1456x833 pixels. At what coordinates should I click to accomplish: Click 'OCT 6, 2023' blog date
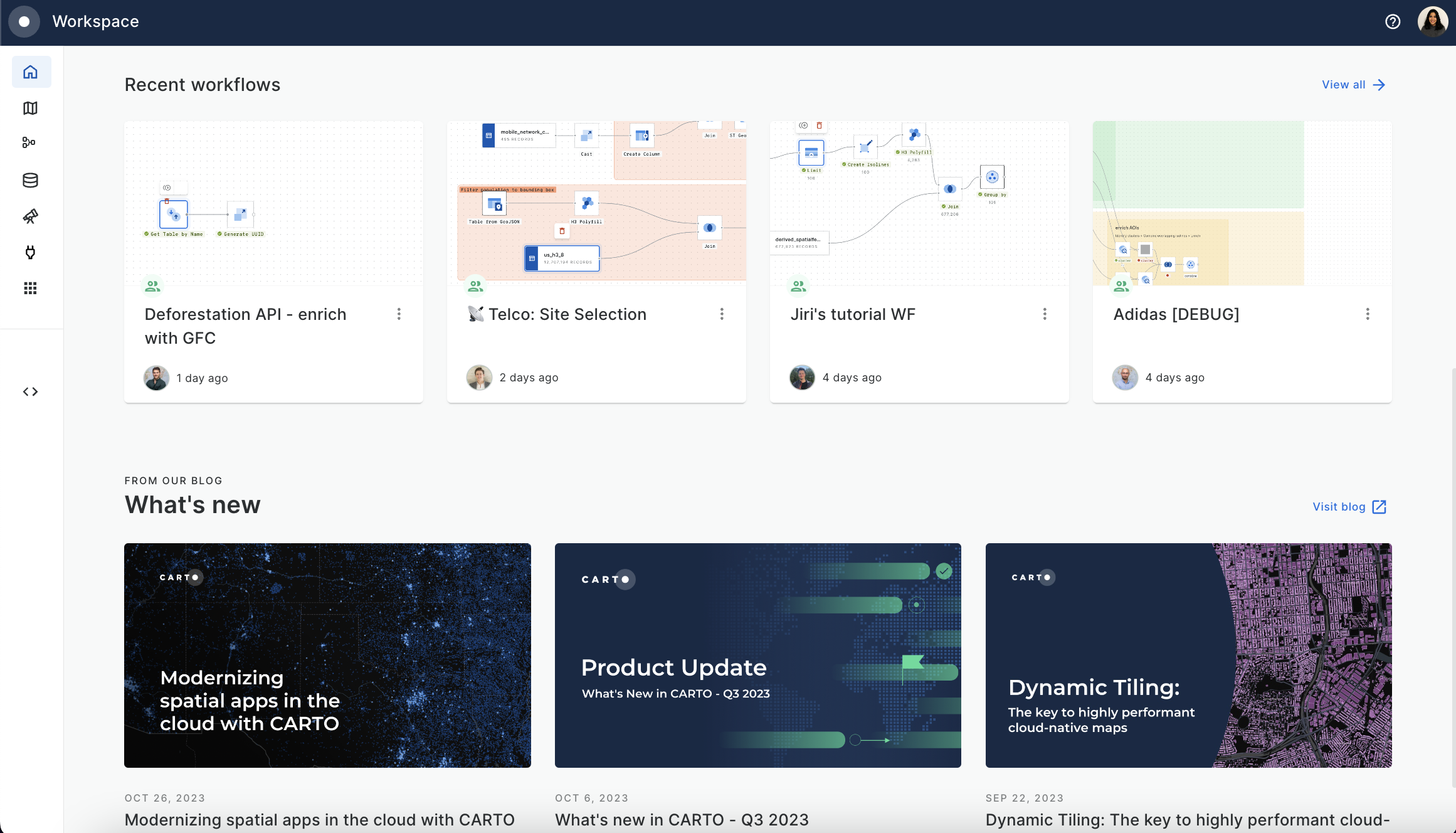[x=591, y=798]
